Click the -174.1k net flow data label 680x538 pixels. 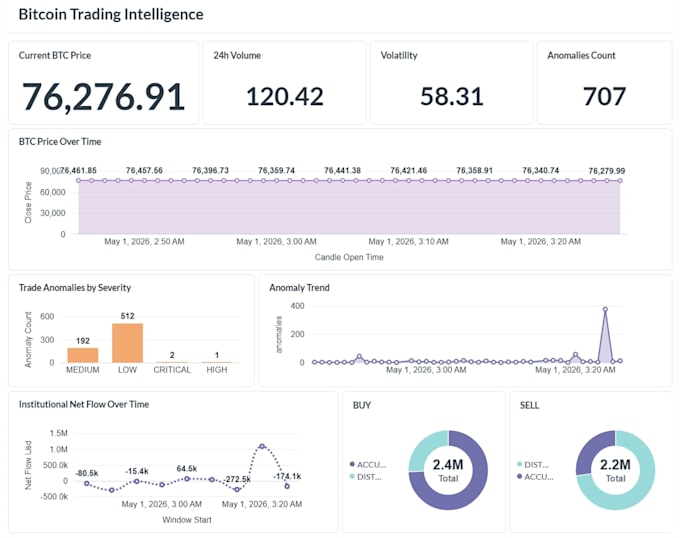click(287, 476)
